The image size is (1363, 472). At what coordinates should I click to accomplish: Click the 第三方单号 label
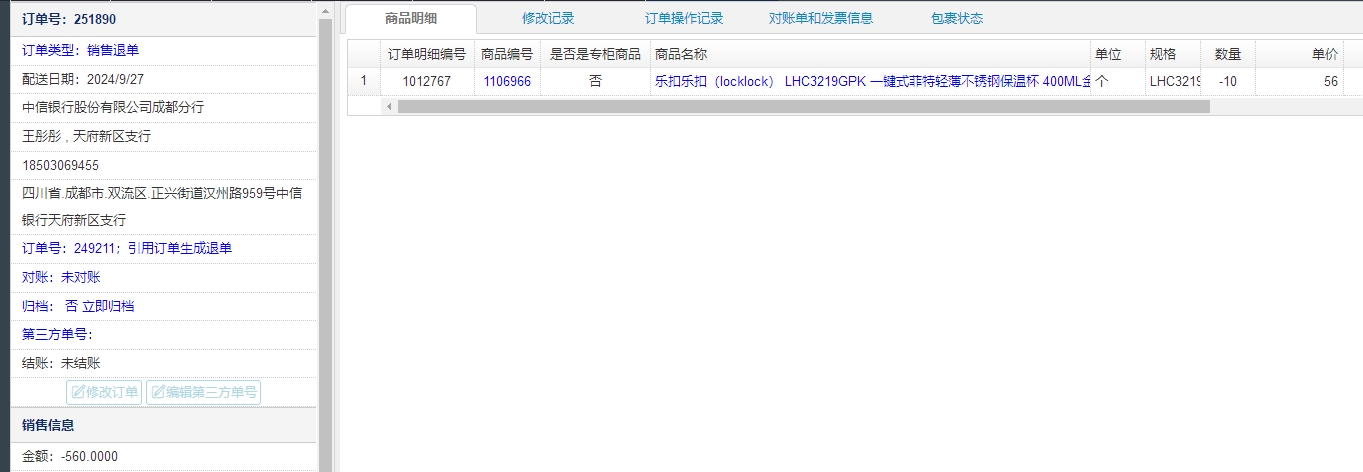click(57, 334)
